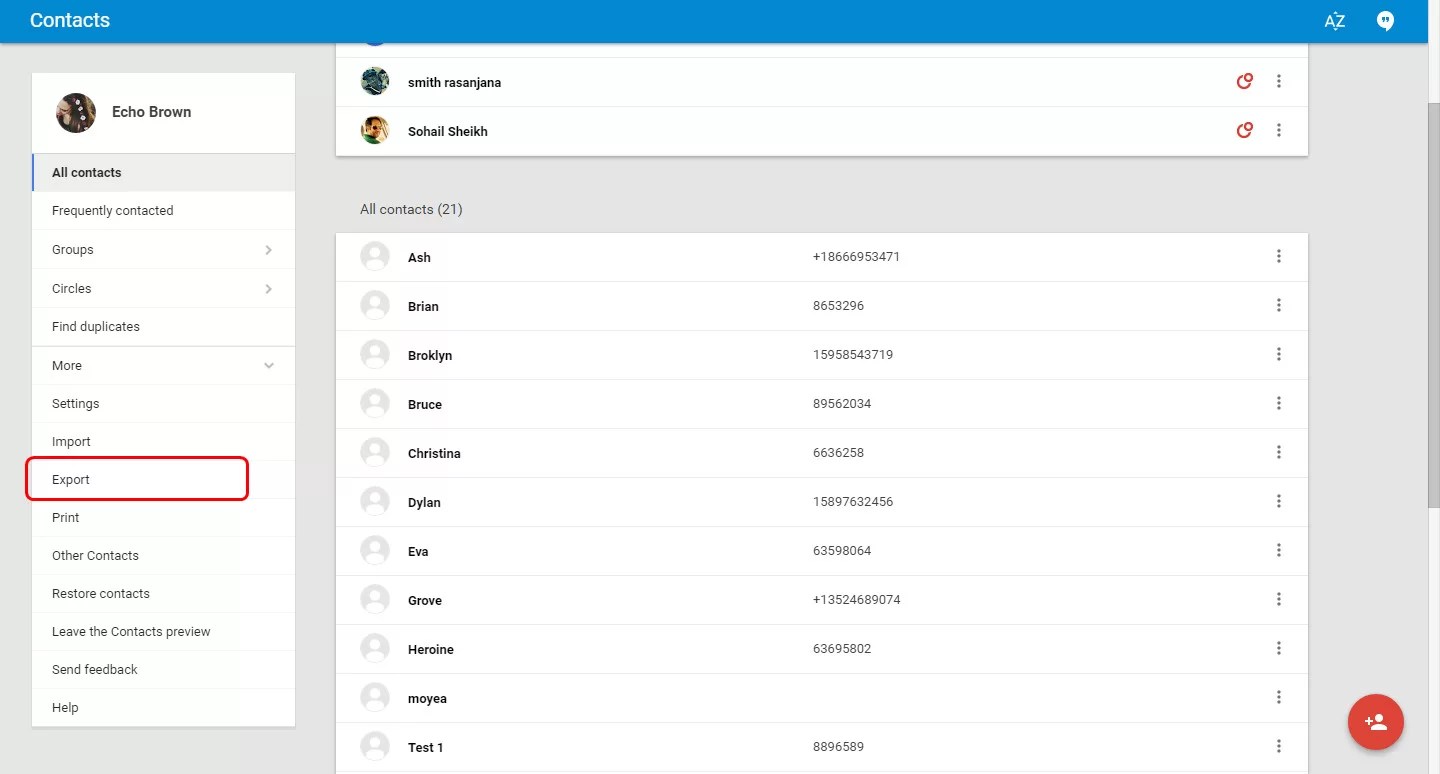The image size is (1440, 774).
Task: Open more options menu for Dylan
Action: [x=1279, y=501]
